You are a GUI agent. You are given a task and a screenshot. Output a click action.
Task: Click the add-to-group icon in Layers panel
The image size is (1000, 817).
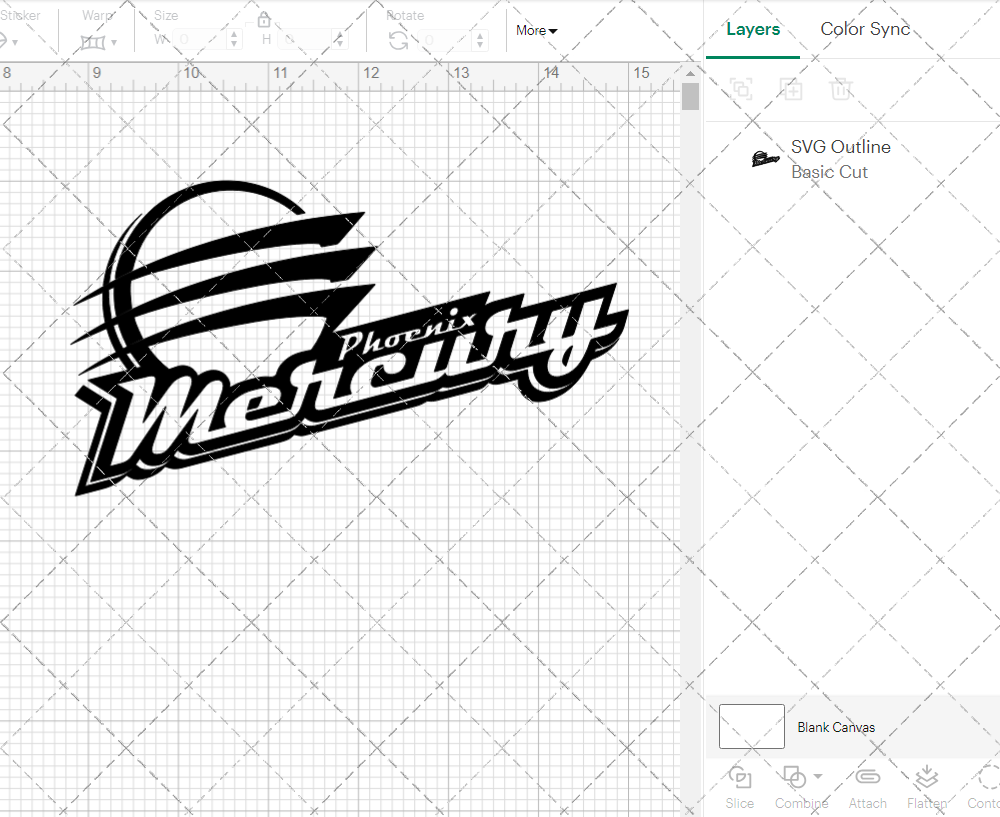point(791,89)
